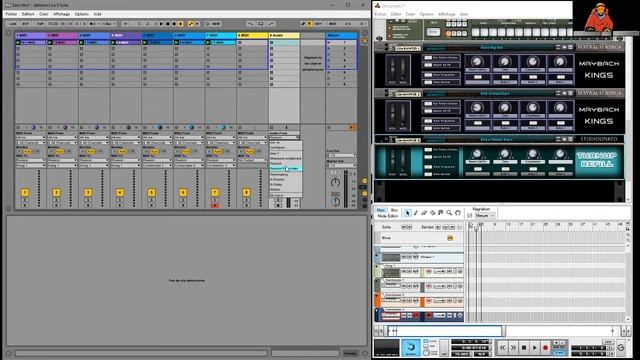Toggle track 4 activator button
The image size is (640, 360).
tap(120, 192)
